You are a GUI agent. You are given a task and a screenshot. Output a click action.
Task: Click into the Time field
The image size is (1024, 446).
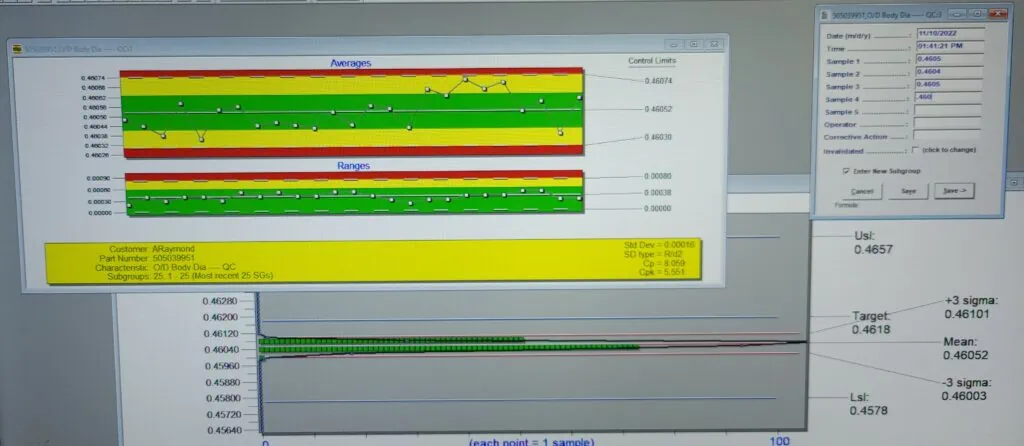click(x=949, y=47)
